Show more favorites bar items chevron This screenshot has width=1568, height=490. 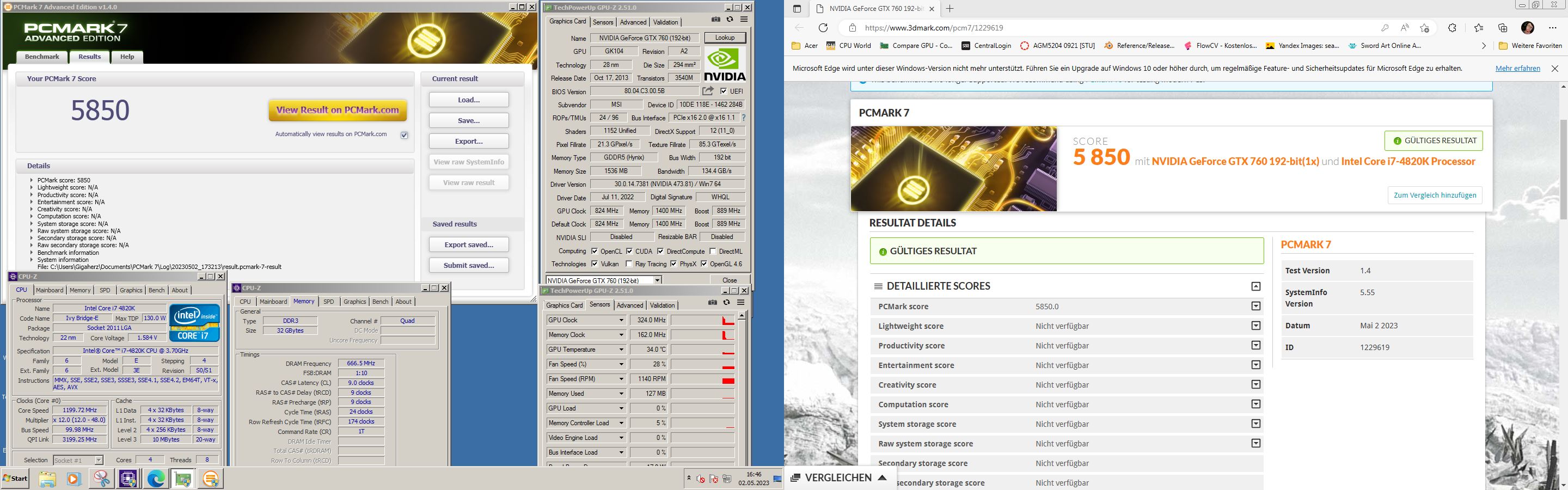pos(1484,46)
